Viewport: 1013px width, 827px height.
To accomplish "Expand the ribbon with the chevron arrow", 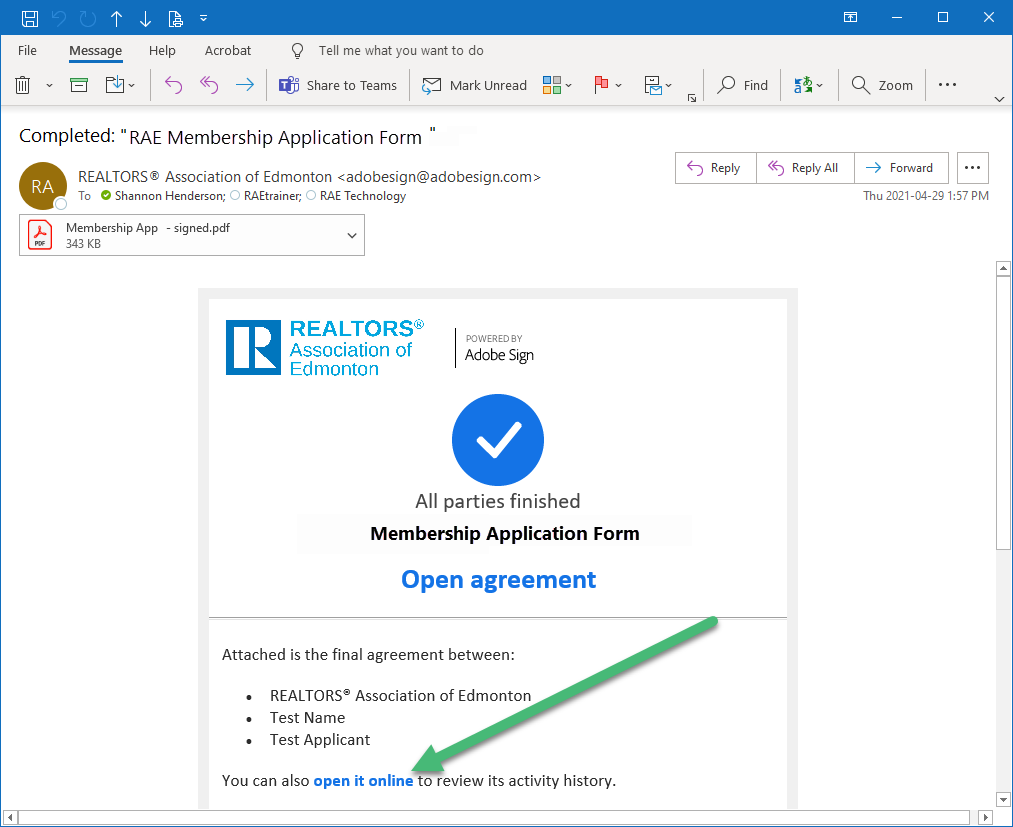I will [x=999, y=99].
